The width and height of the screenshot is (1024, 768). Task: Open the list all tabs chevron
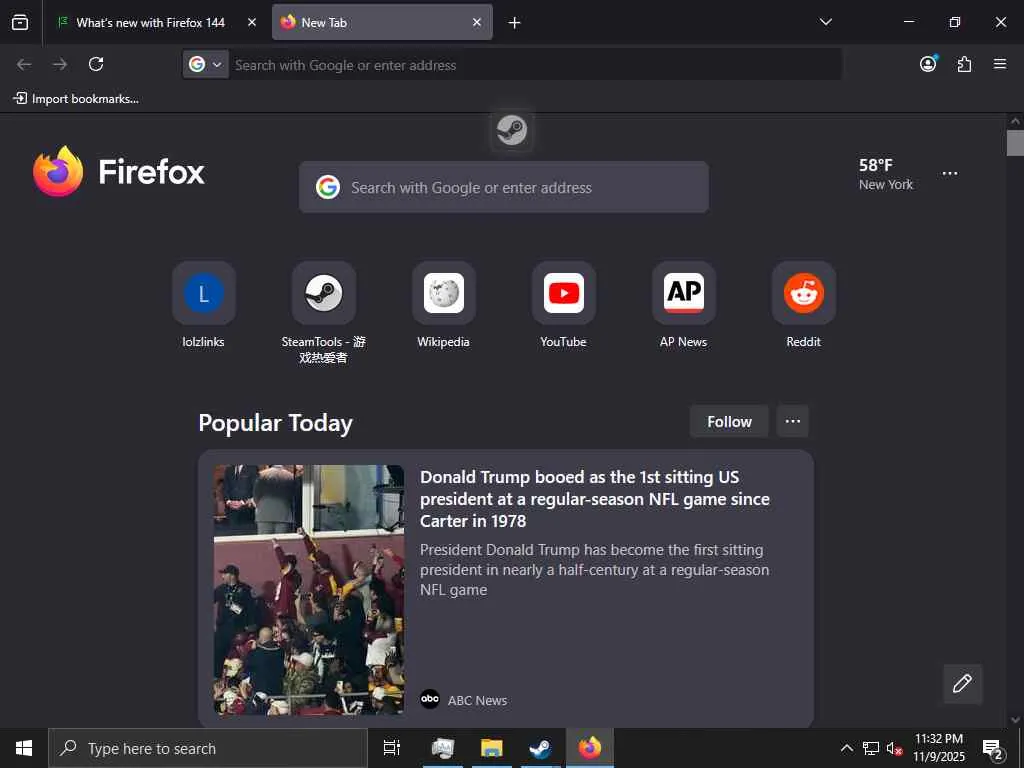point(825,22)
